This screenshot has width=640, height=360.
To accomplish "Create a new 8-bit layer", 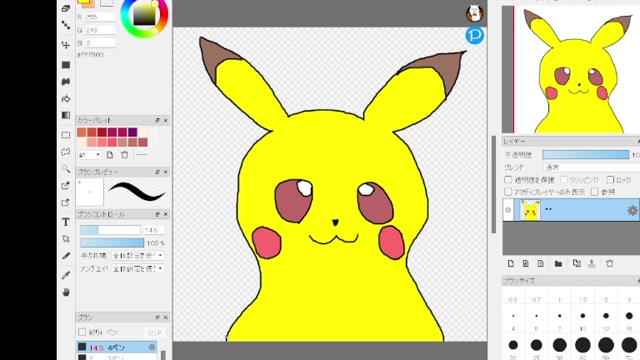I will click(526, 264).
